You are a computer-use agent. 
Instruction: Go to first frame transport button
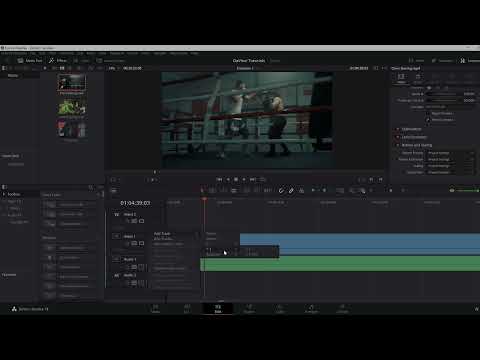(219, 180)
